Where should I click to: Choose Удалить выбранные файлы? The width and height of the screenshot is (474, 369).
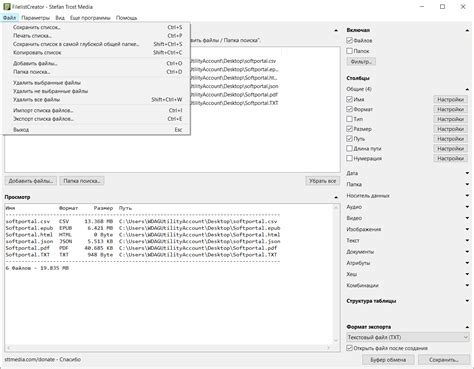[x=97, y=83]
